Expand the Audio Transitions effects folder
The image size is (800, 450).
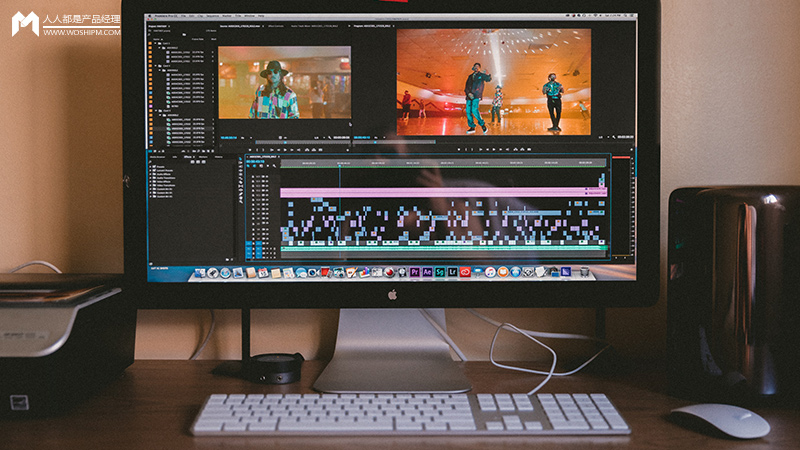point(151,176)
